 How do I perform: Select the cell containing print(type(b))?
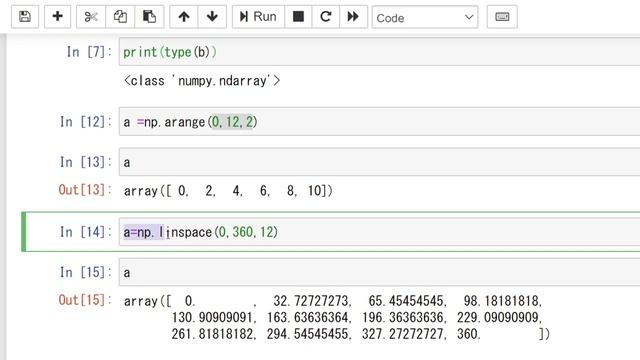click(380, 52)
